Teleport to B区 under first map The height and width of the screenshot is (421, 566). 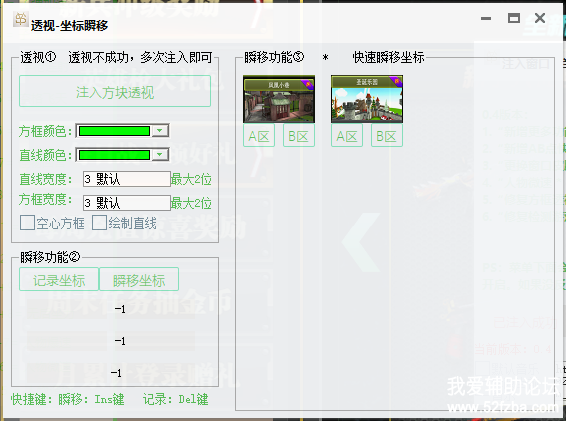coord(299,135)
